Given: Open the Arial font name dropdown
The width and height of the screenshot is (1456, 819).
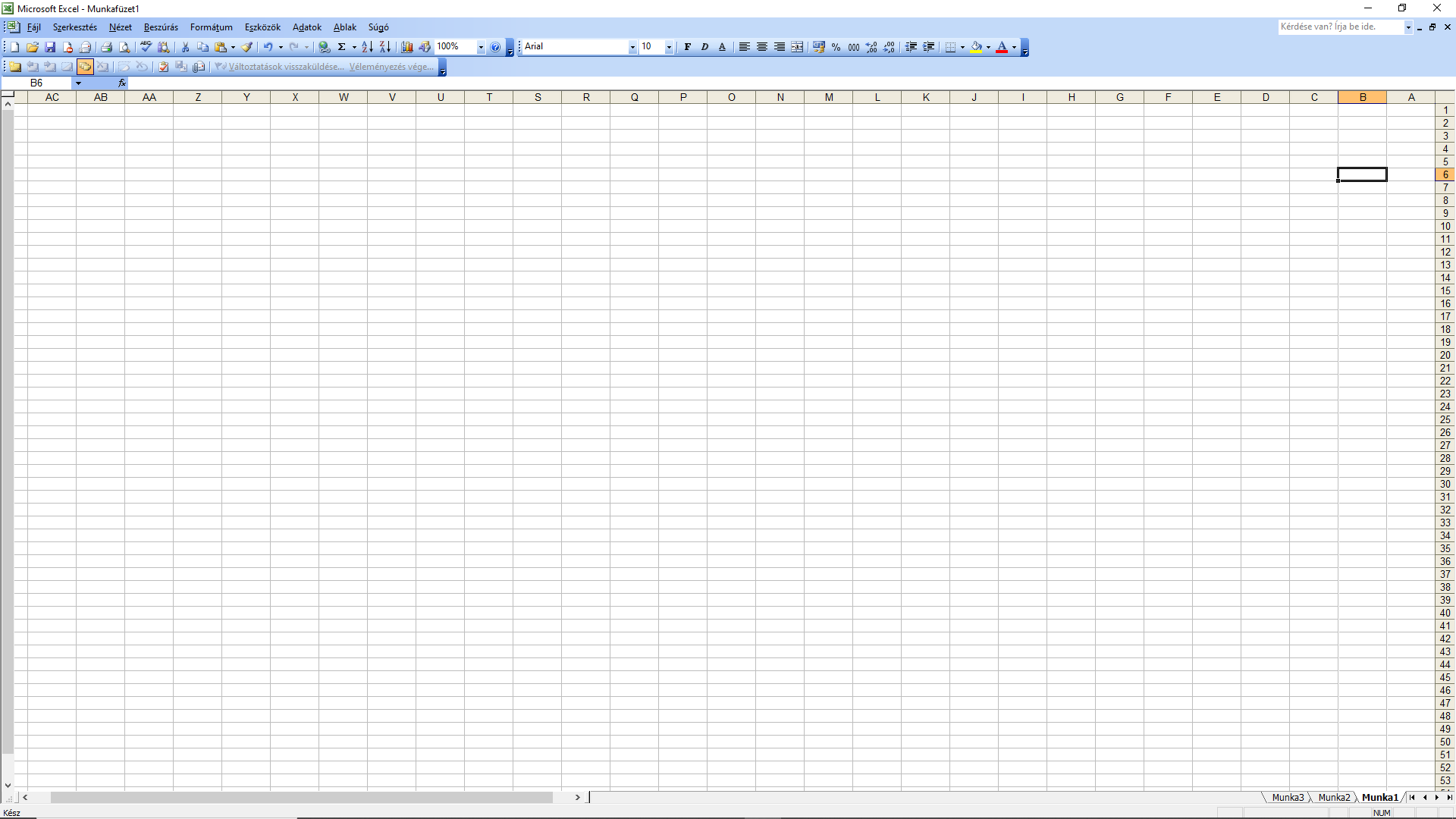Looking at the screenshot, I should (x=632, y=47).
